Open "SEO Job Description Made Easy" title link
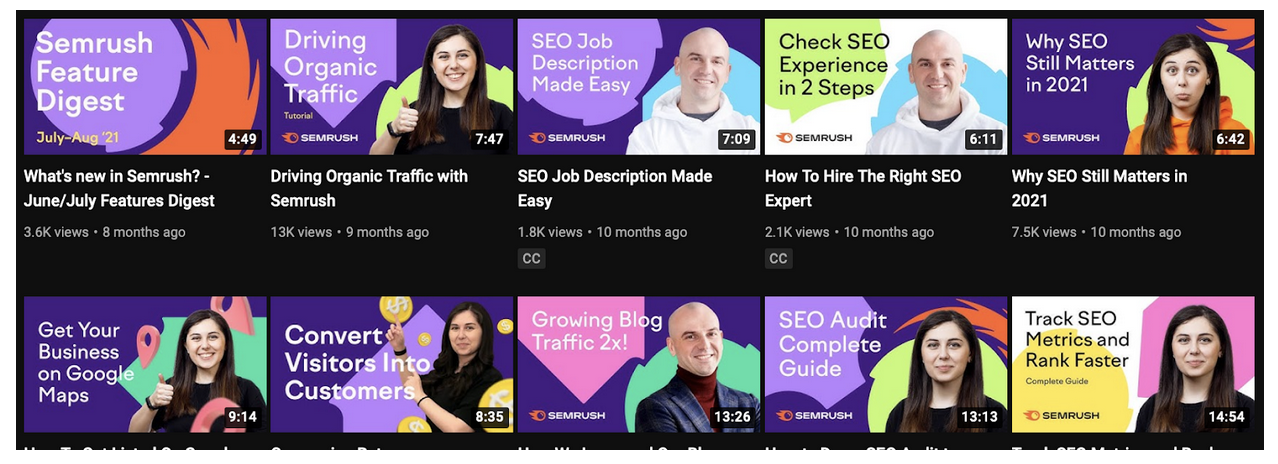The height and width of the screenshot is (464, 1278). (615, 188)
